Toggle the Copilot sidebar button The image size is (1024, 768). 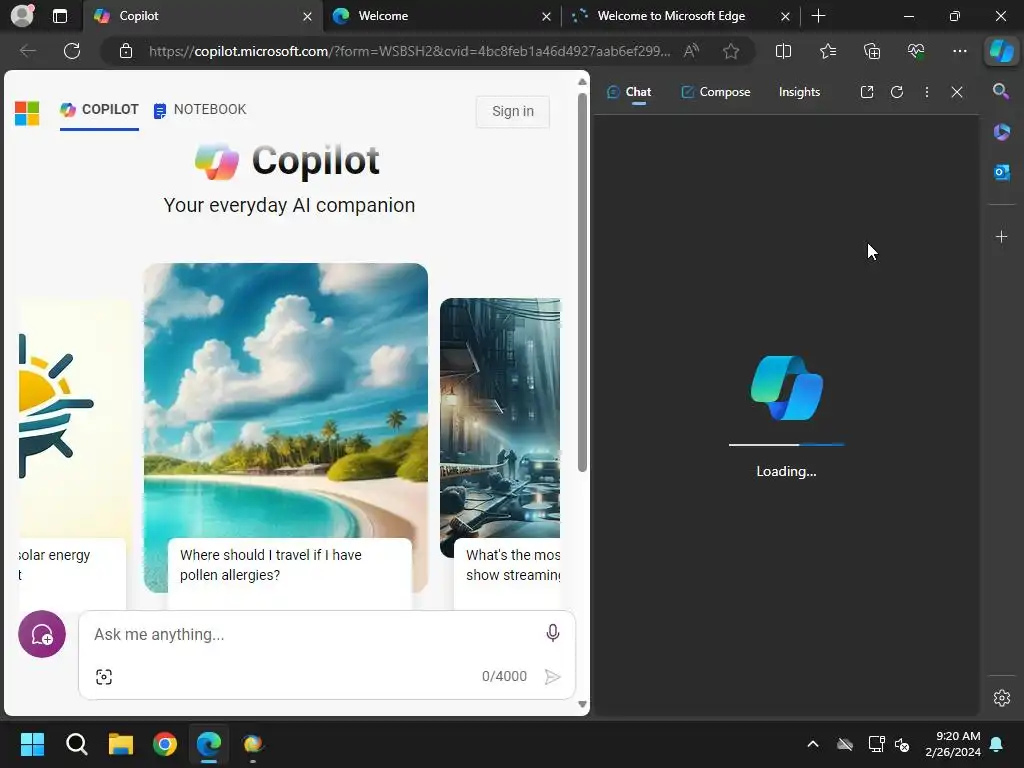tap(1001, 51)
